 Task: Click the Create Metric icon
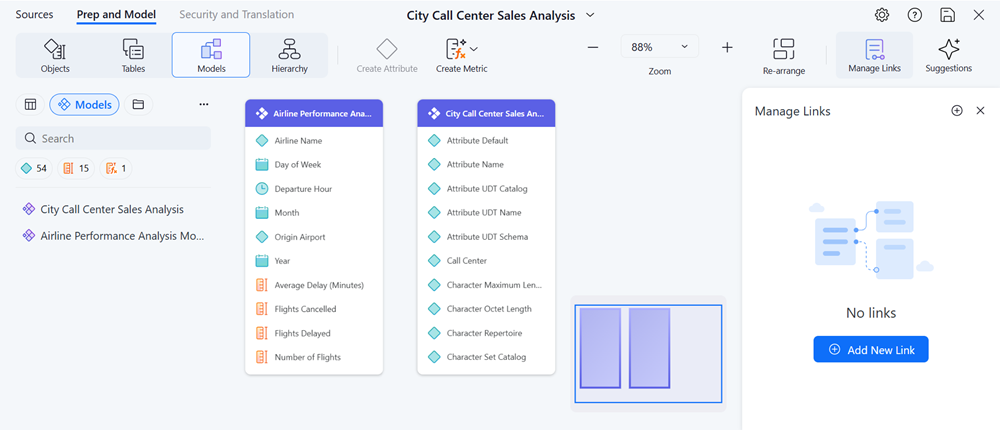point(454,48)
